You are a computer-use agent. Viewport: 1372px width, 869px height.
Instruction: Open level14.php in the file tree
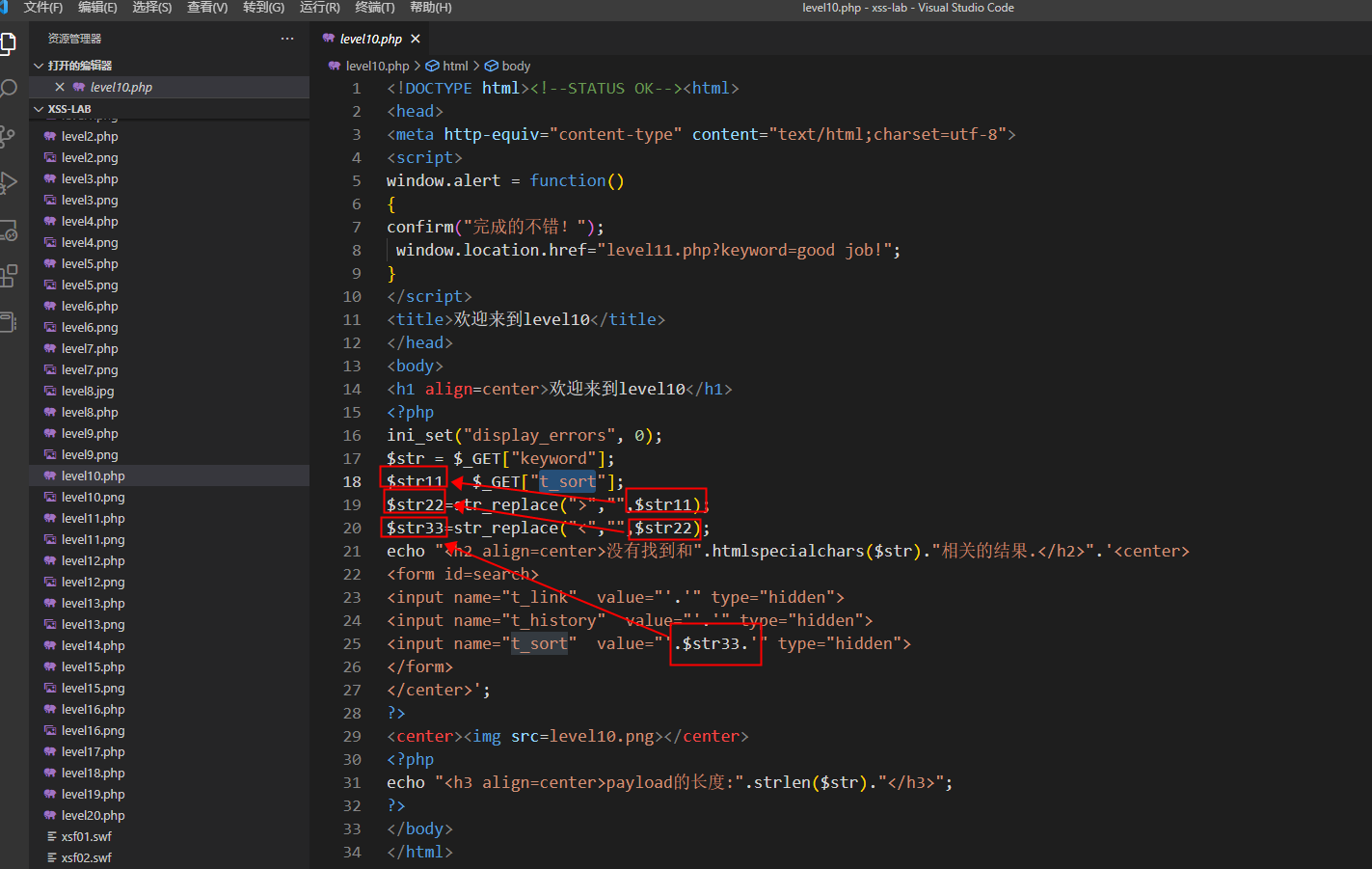click(93, 645)
